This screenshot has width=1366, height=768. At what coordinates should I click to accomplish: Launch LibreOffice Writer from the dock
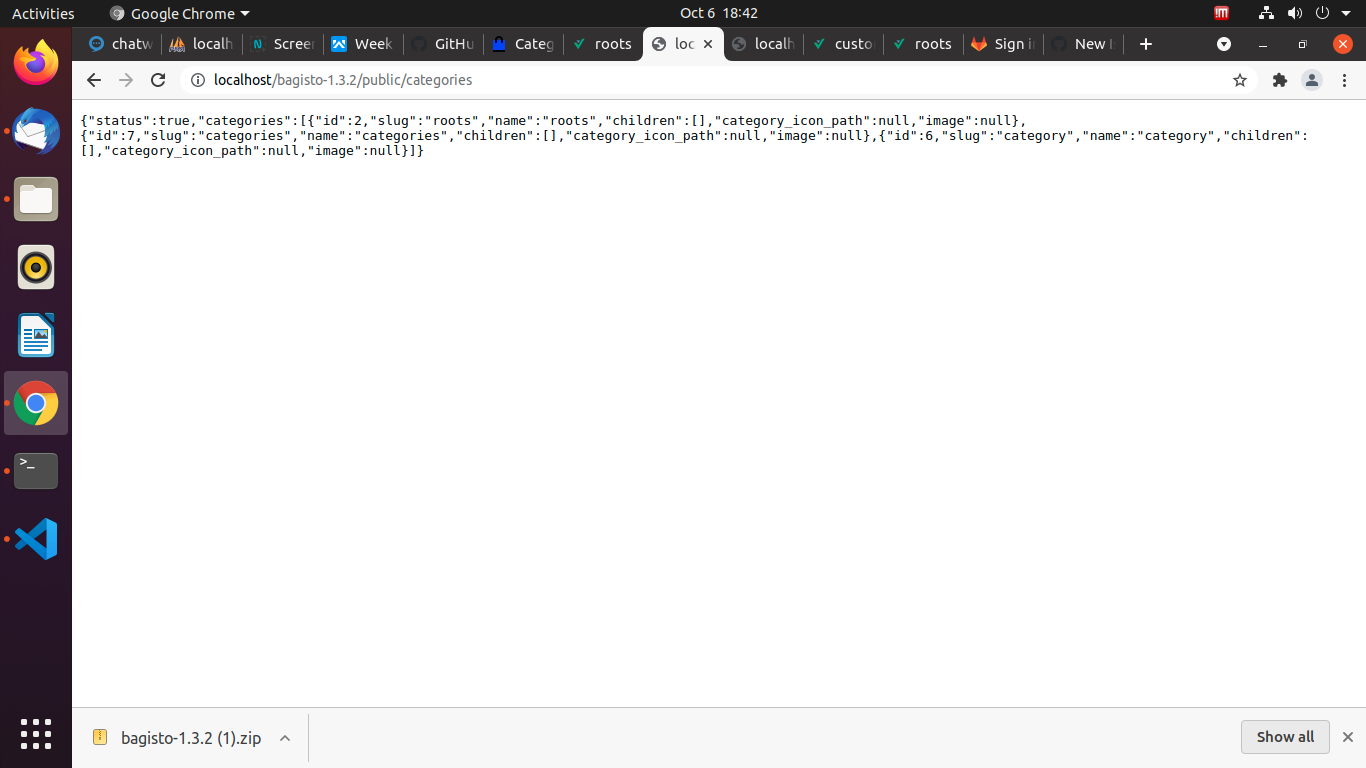click(x=36, y=335)
